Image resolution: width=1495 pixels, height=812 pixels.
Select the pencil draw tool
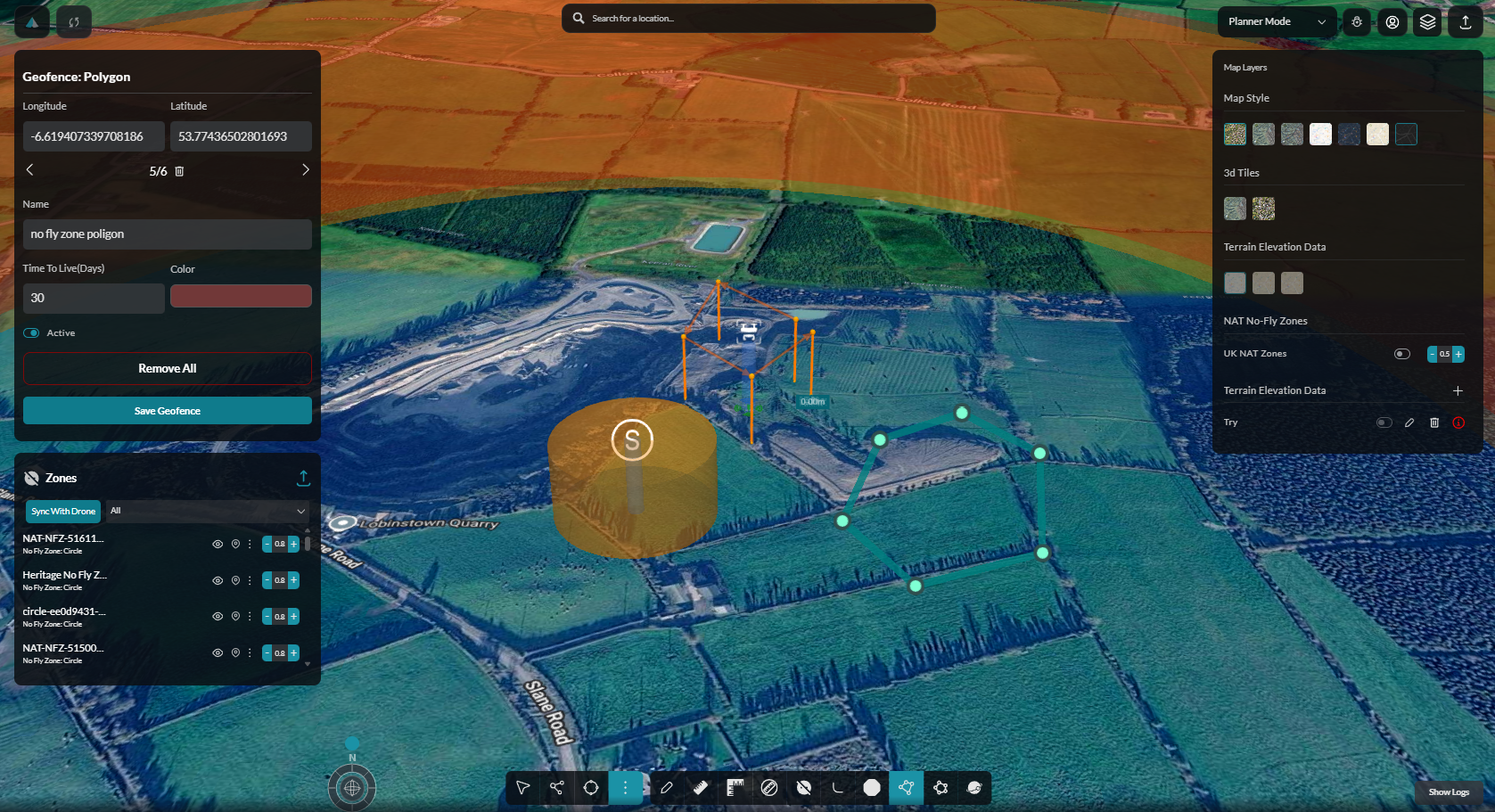(x=667, y=788)
